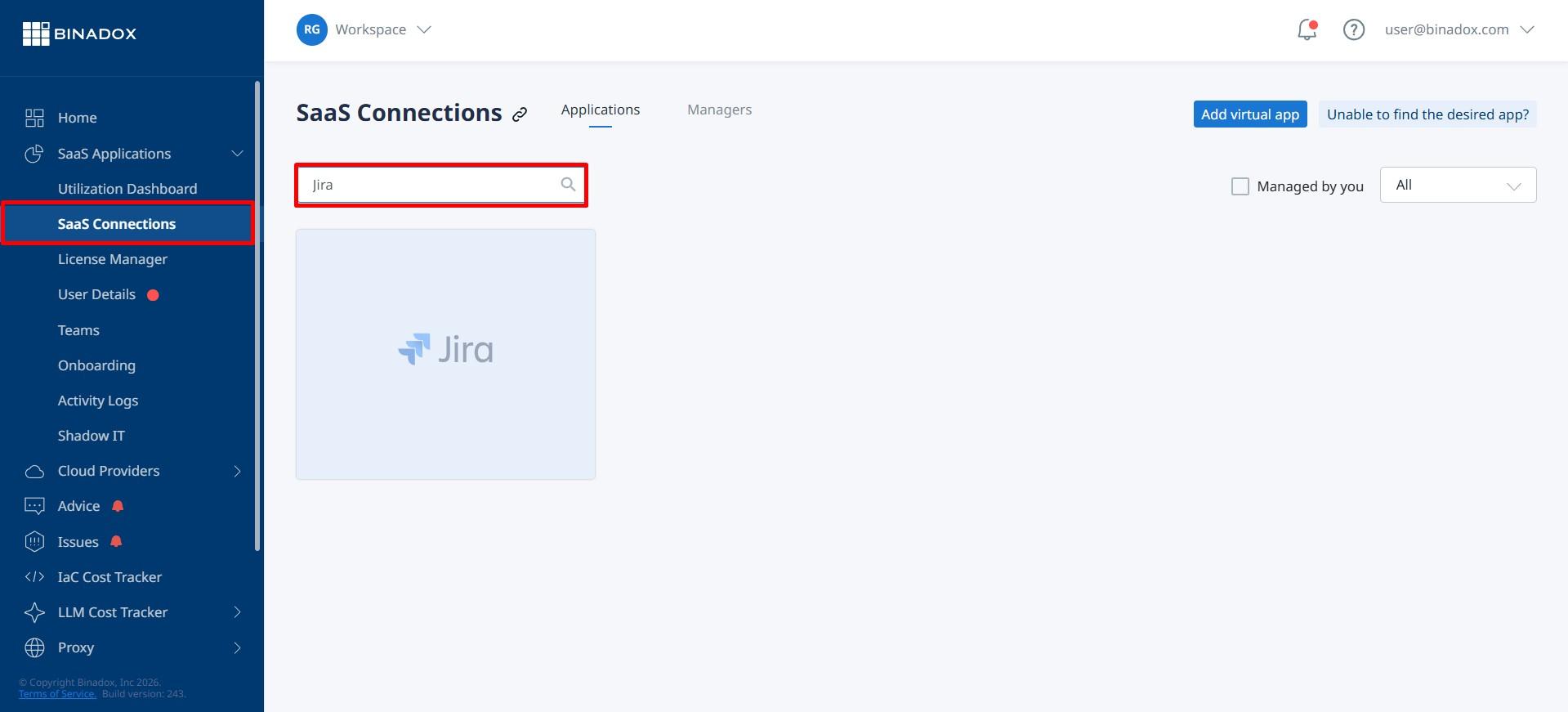This screenshot has height=712, width=1568.
Task: Expand the Cloud Providers arrow
Action: click(237, 471)
